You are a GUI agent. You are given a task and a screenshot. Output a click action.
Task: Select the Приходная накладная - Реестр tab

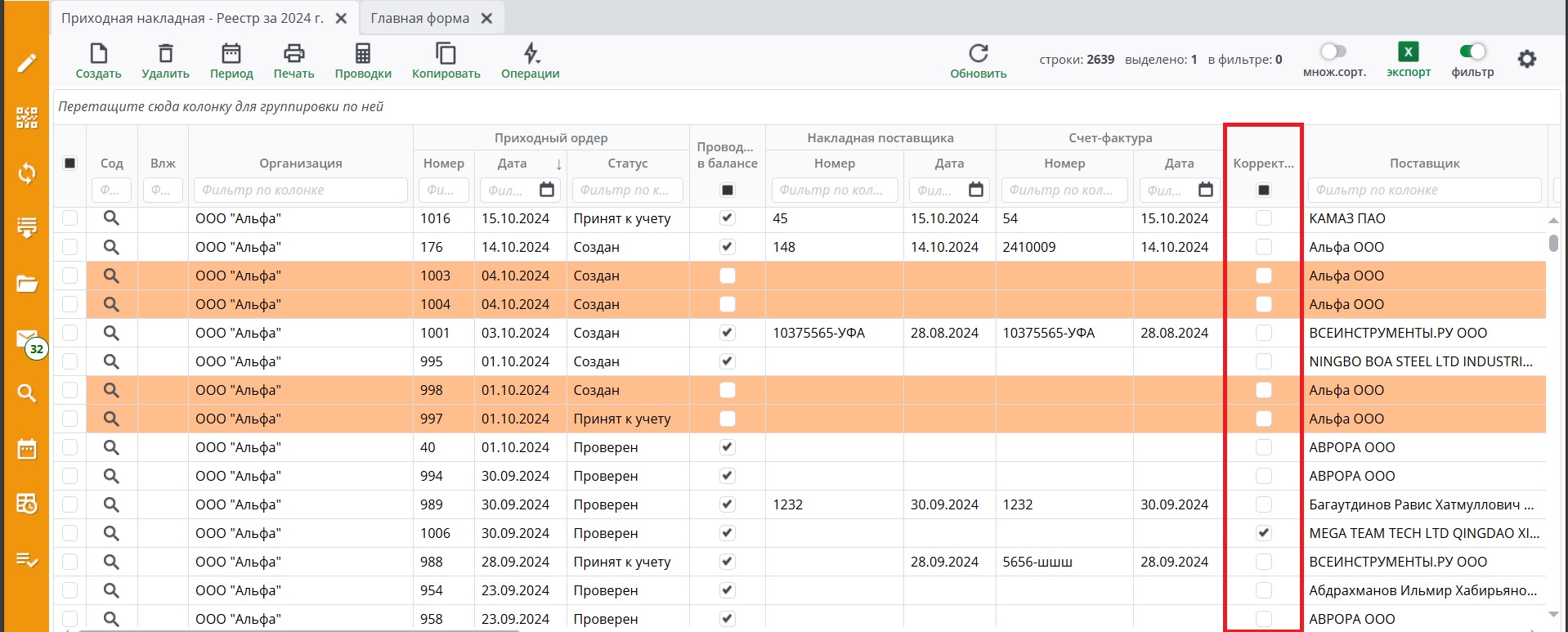[x=192, y=18]
